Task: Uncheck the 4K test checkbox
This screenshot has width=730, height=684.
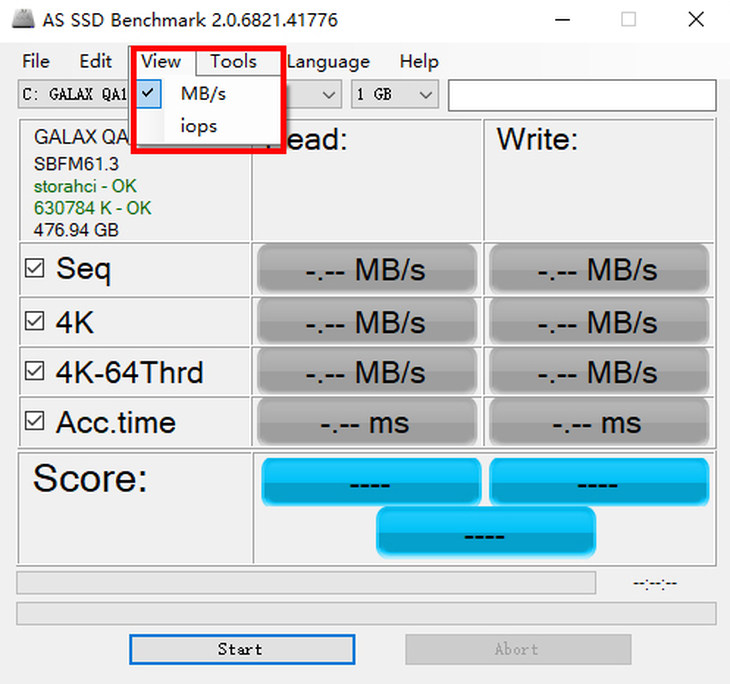Action: [x=34, y=321]
